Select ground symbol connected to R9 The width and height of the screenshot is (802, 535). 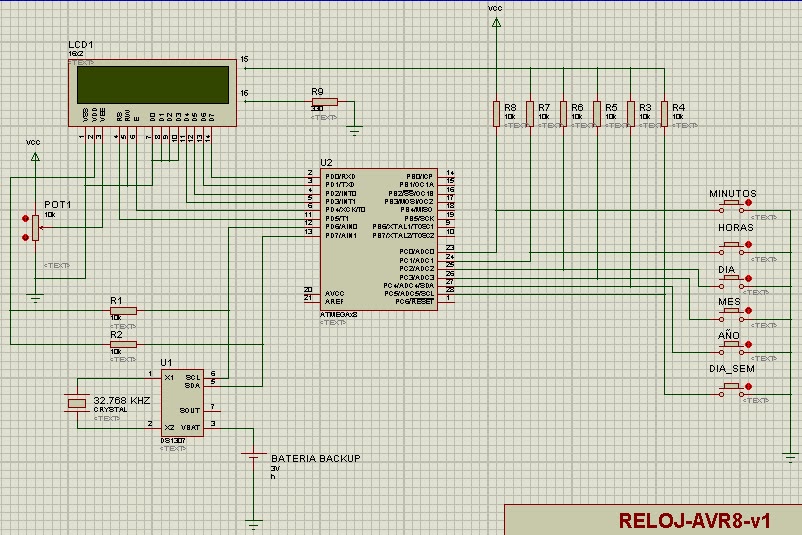coord(354,130)
